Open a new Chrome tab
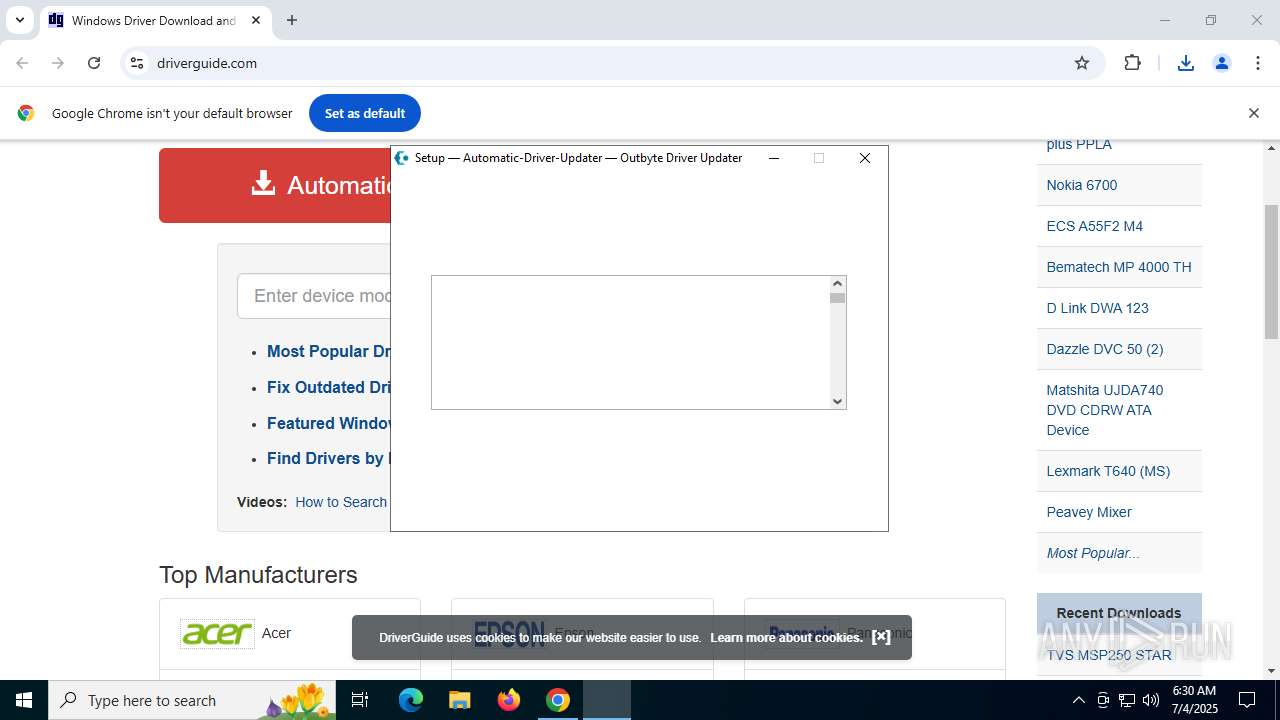The height and width of the screenshot is (720, 1280). coord(292,20)
